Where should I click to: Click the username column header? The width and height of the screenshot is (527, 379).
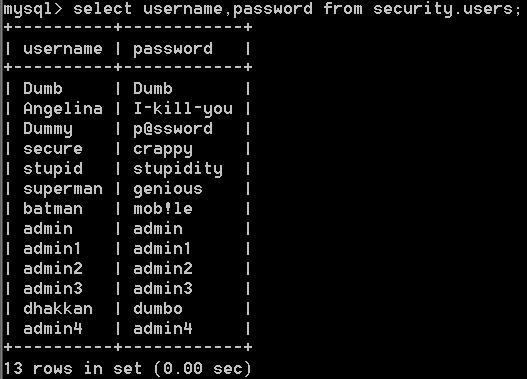[63, 49]
